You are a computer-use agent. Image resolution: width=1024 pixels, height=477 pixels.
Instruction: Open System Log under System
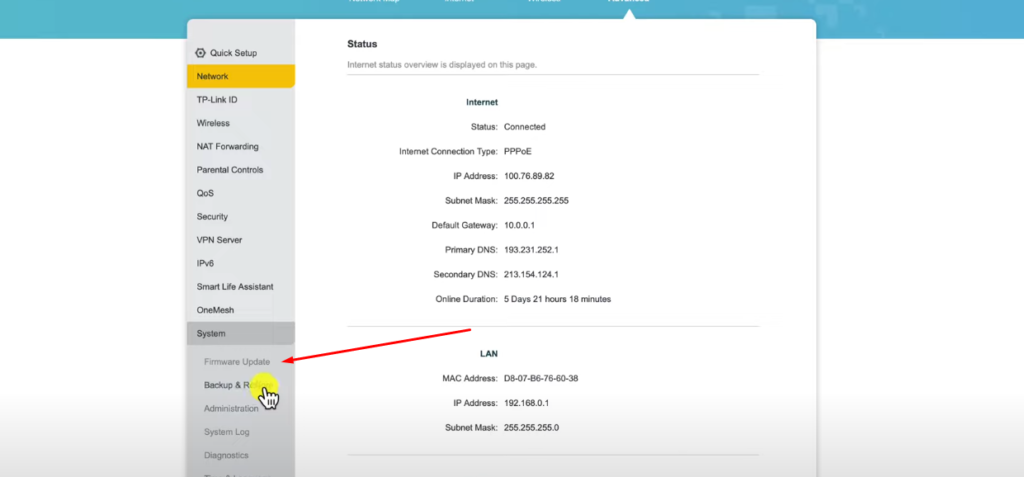coord(227,432)
